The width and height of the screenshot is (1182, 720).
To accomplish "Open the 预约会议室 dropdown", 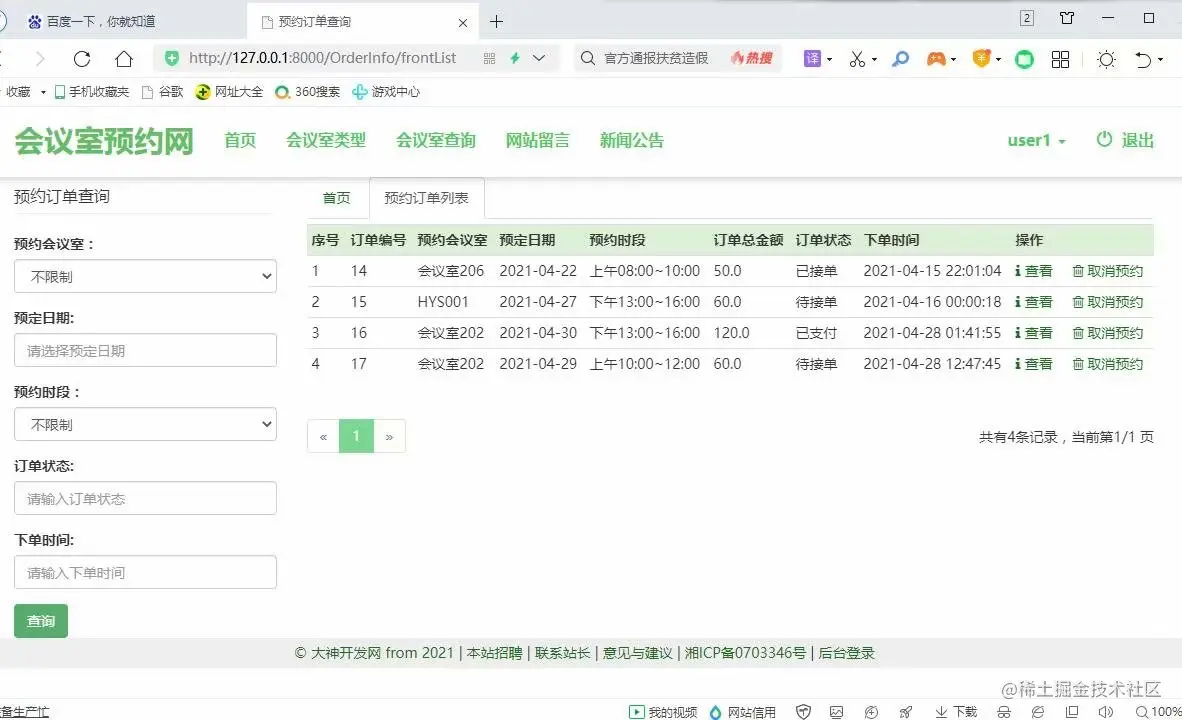I will pos(145,277).
